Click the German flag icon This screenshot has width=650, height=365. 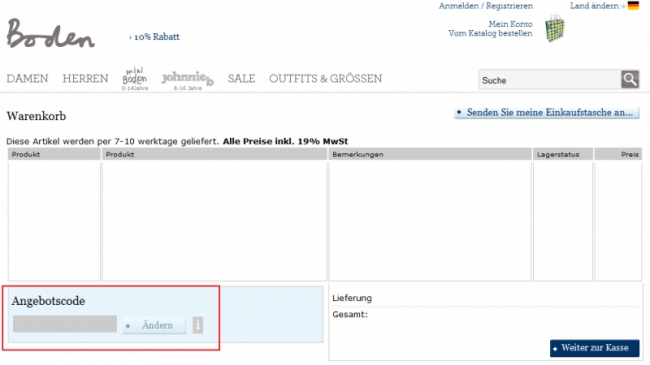[x=633, y=6]
